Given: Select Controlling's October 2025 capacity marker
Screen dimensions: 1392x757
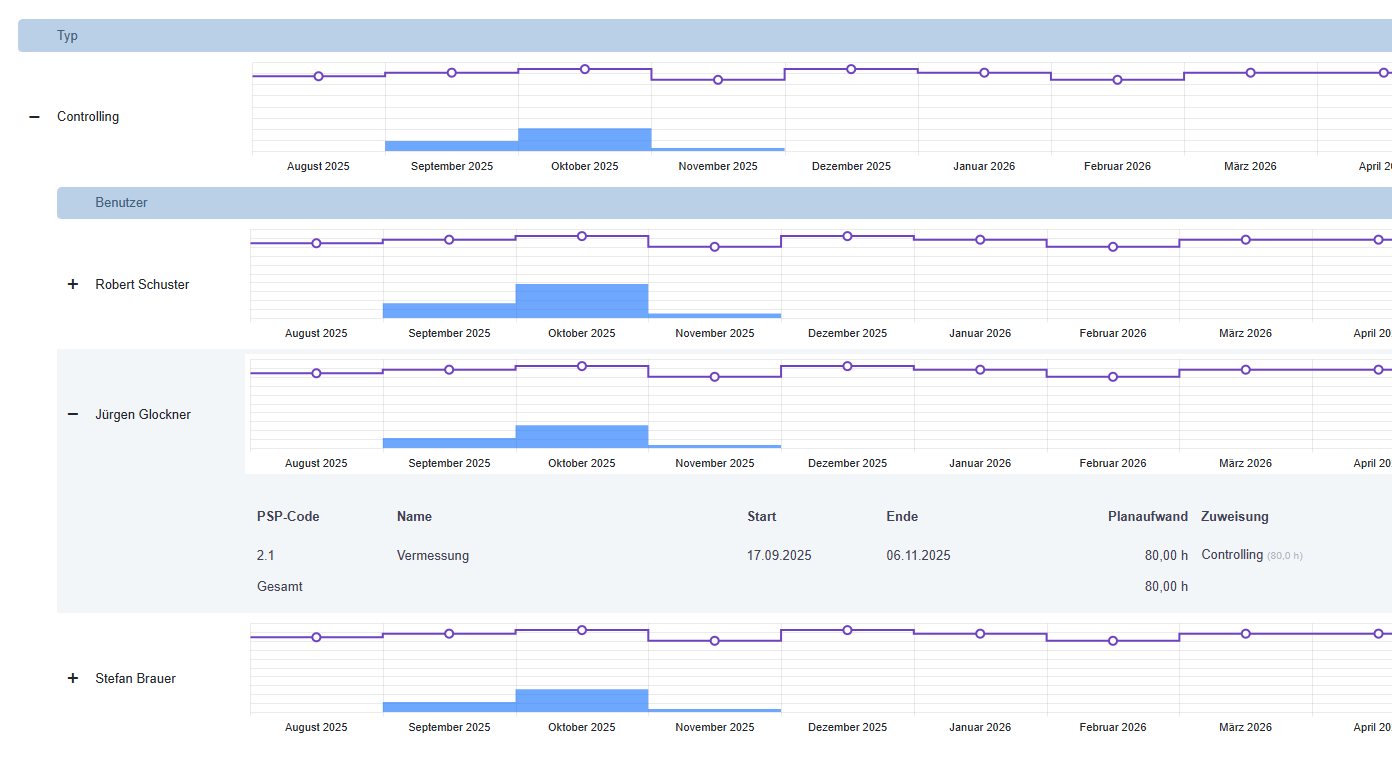Looking at the screenshot, I should point(585,69).
